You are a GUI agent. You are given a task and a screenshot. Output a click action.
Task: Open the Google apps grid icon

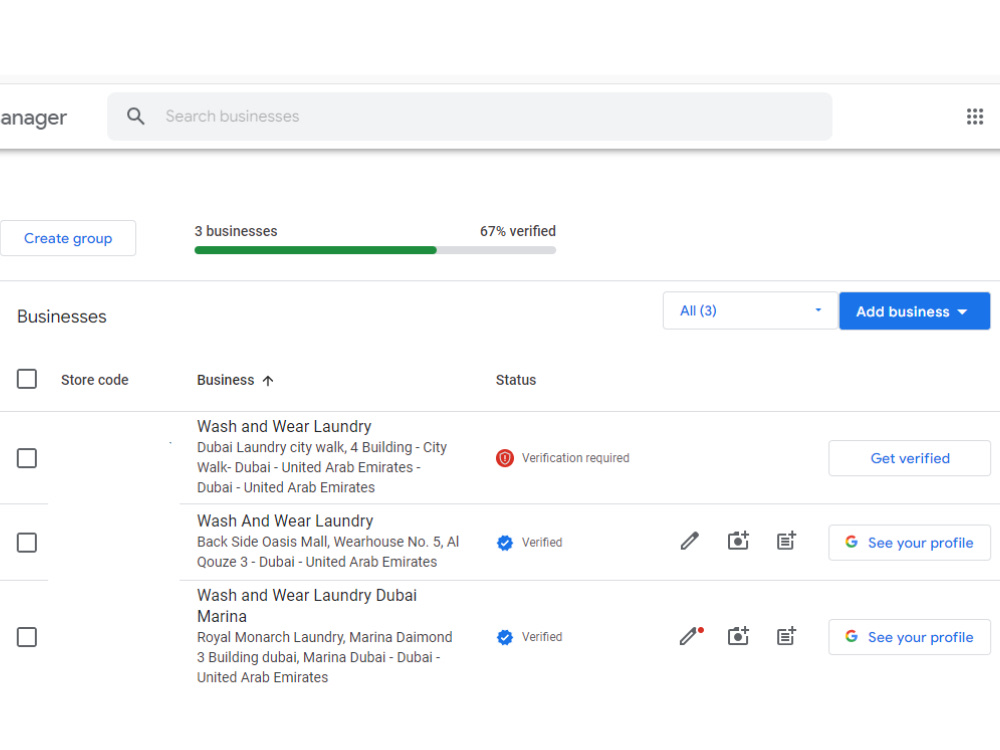974,117
